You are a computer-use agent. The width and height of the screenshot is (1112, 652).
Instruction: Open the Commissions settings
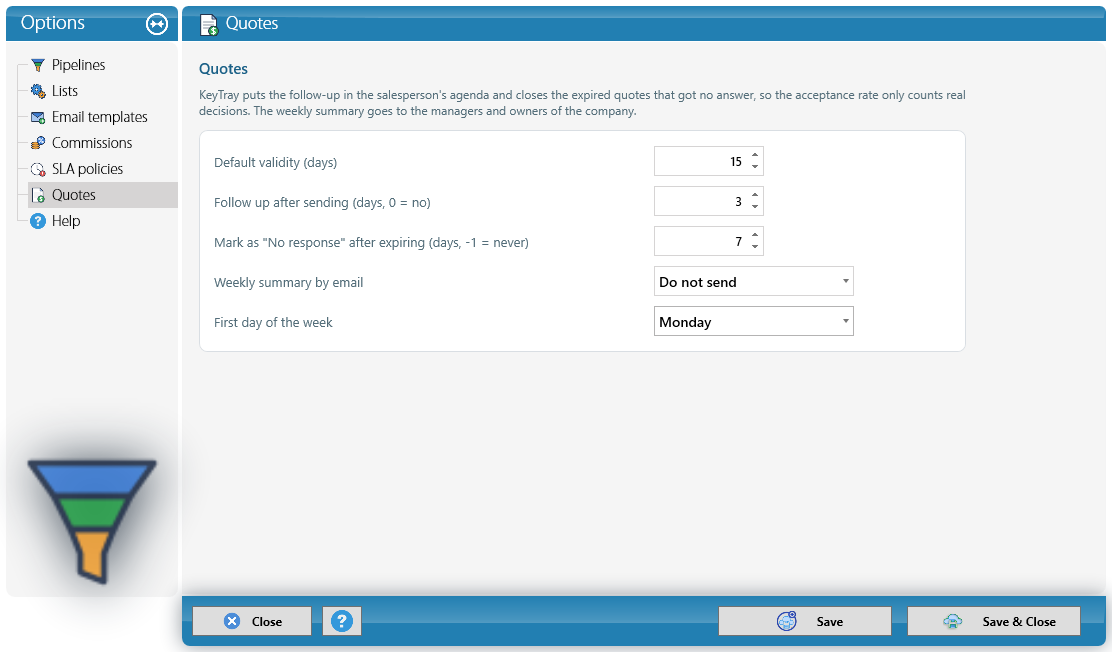click(91, 143)
